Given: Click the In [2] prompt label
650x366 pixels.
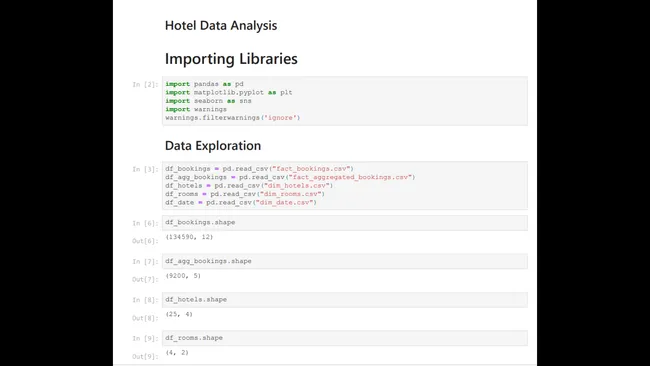Looking at the screenshot, I should coord(145,85).
